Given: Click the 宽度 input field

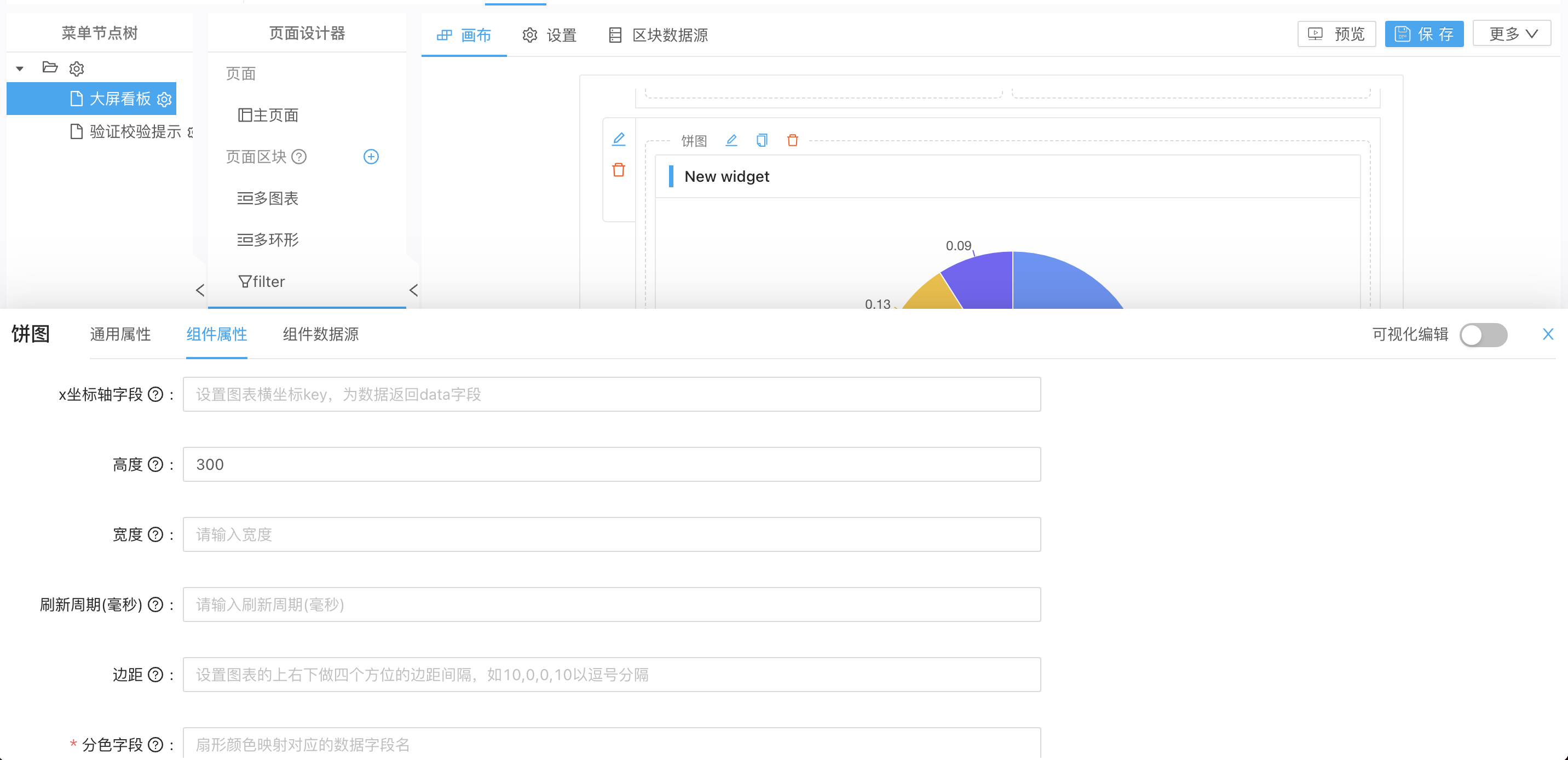Looking at the screenshot, I should (x=611, y=534).
